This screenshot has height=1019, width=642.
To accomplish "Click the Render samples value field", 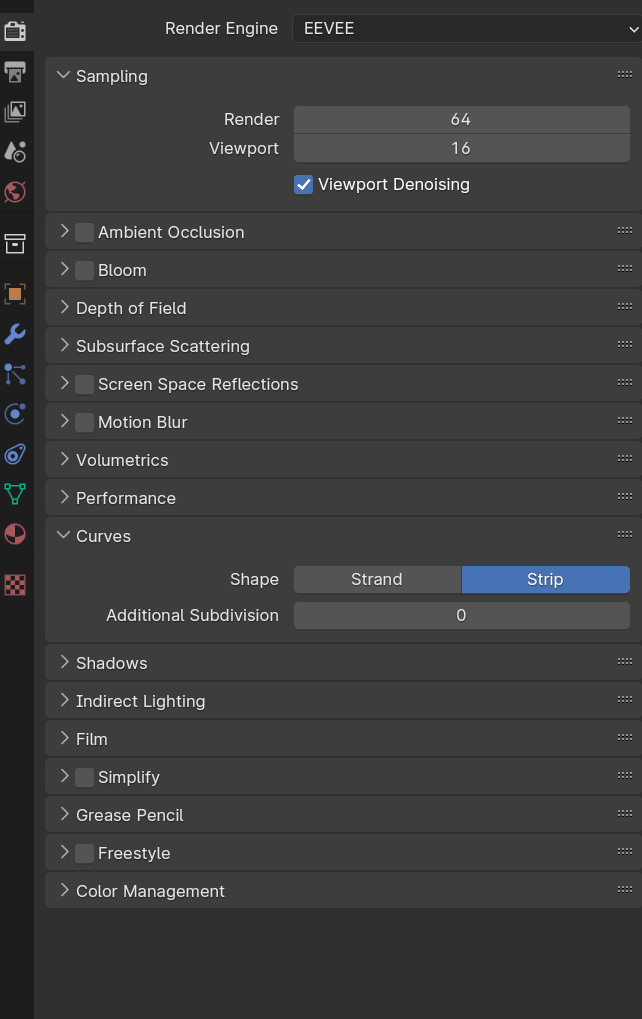I will click(x=461, y=120).
